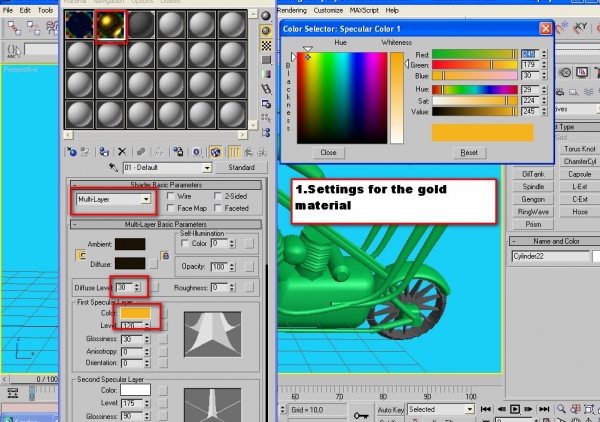Collapse the Shader Basic Parameters rollout
The height and width of the screenshot is (422, 600).
pyautogui.click(x=166, y=185)
